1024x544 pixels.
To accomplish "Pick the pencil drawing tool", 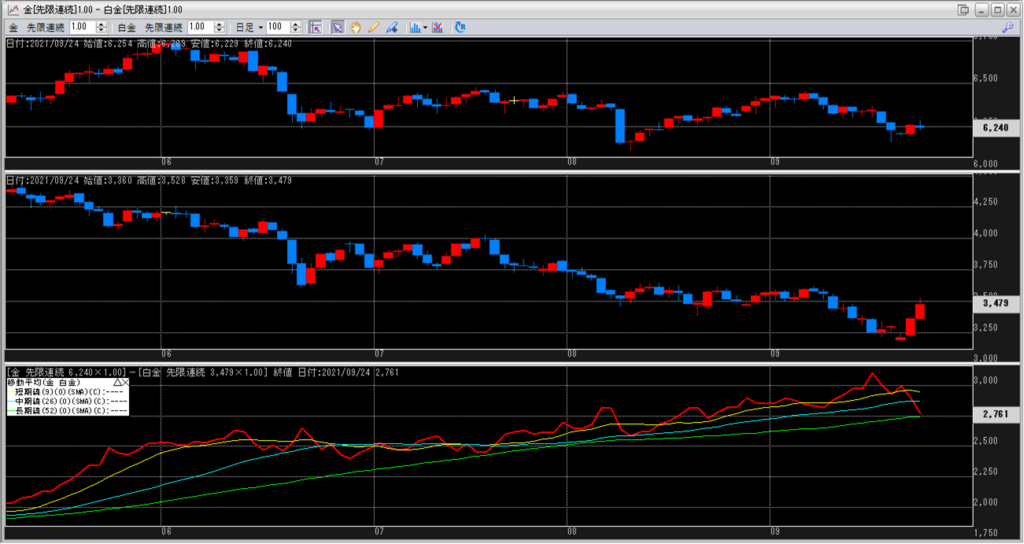I will pos(374,26).
